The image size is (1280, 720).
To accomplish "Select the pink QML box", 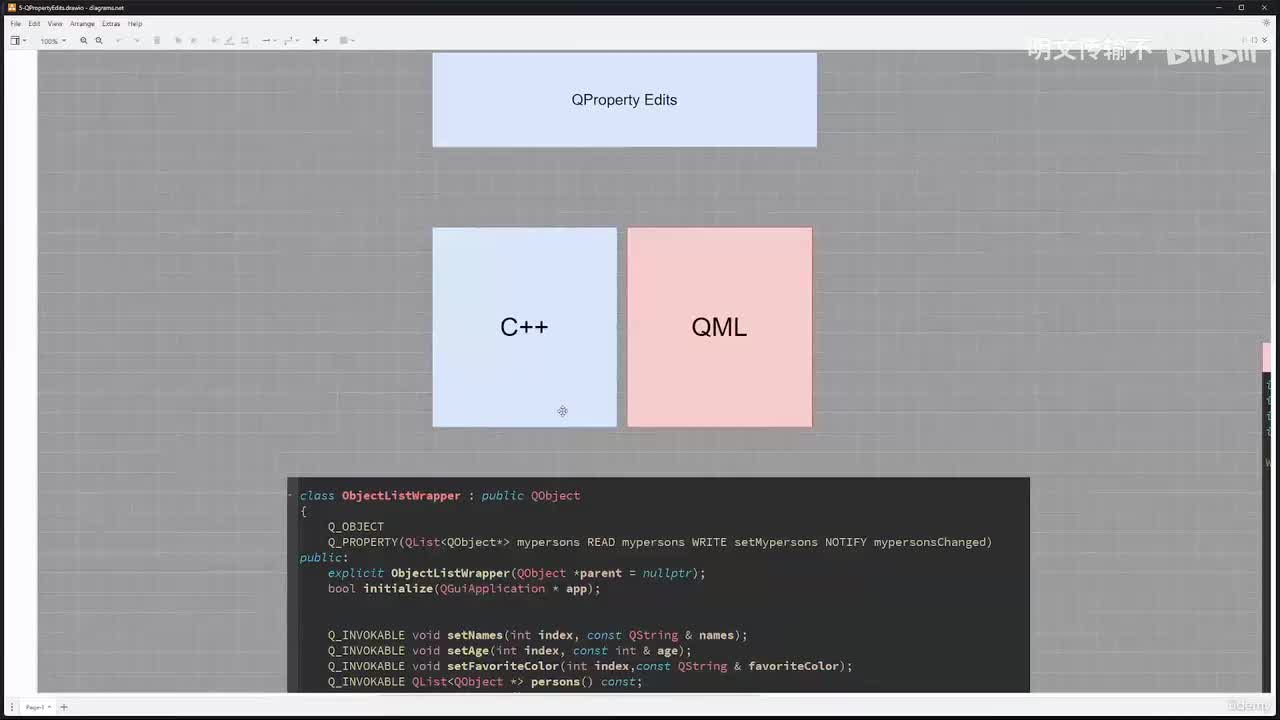I will click(x=719, y=327).
